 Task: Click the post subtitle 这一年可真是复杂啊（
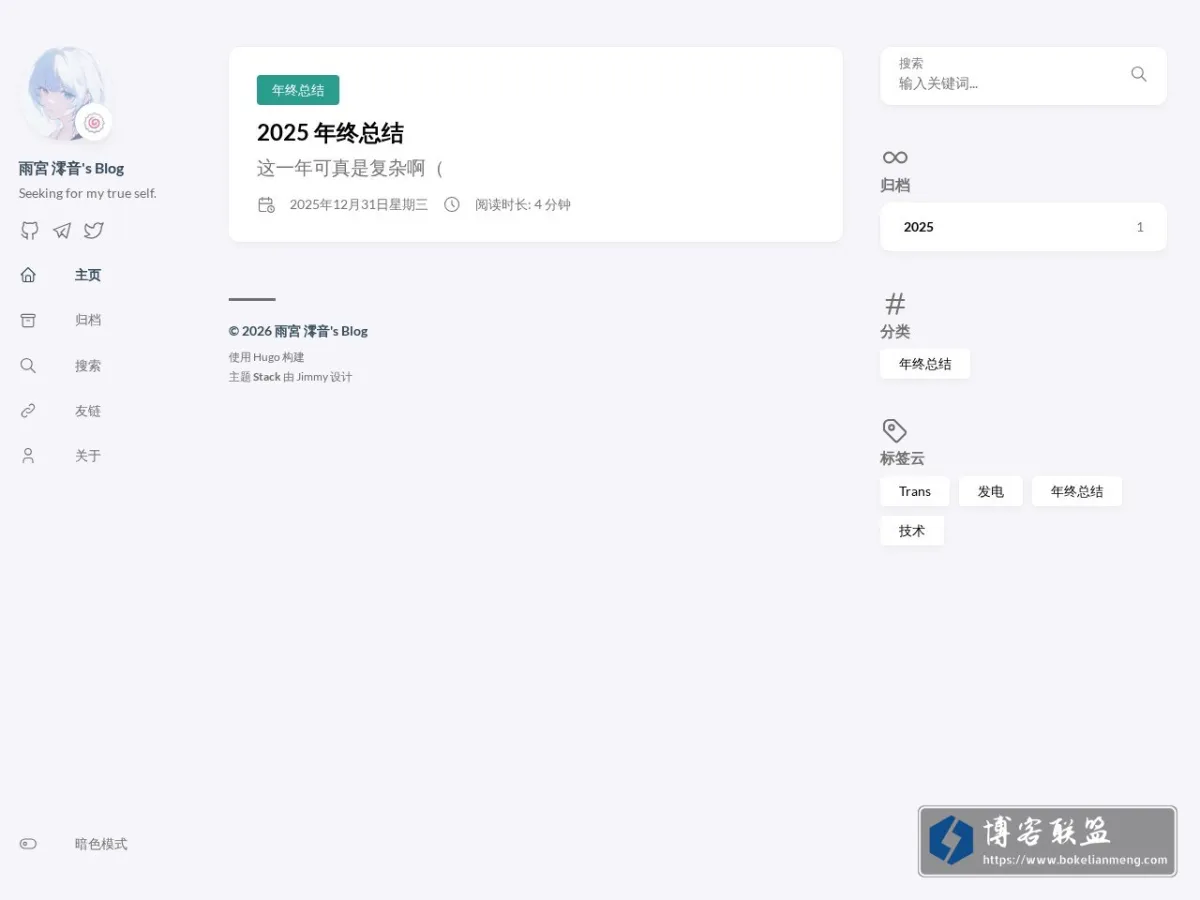350,168
